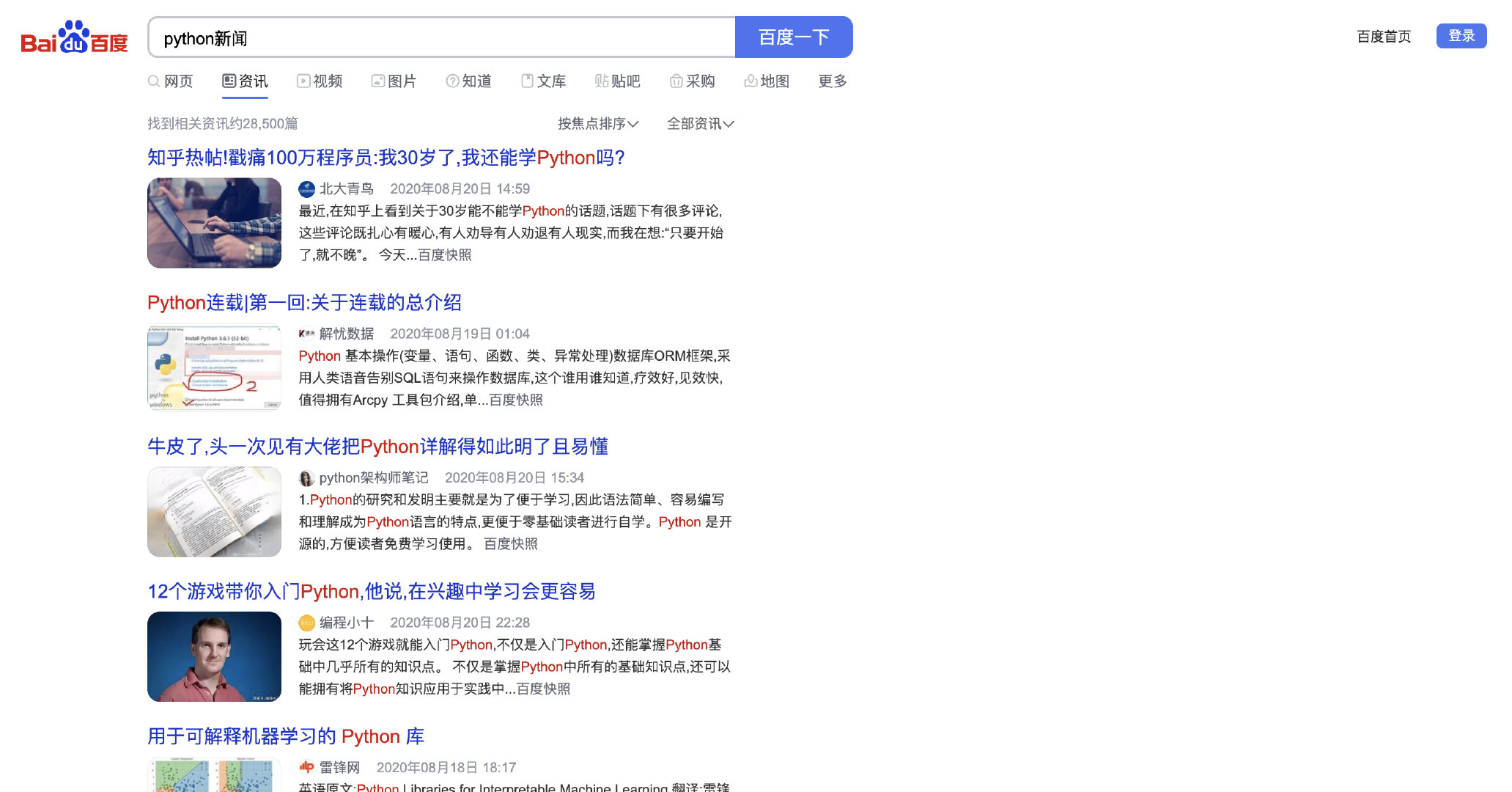1512x792 pixels.
Task: Click timestamp 2020年08月19日 01:04
Action: pos(460,334)
